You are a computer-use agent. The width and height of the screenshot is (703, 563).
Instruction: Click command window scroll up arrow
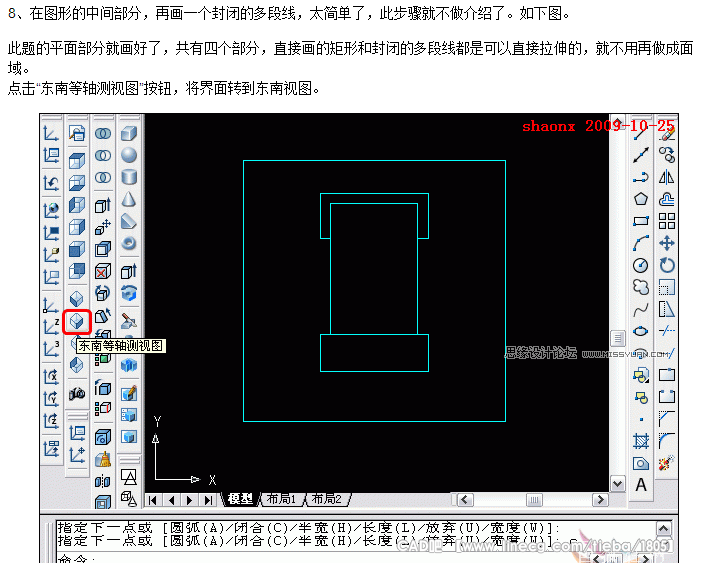[664, 529]
